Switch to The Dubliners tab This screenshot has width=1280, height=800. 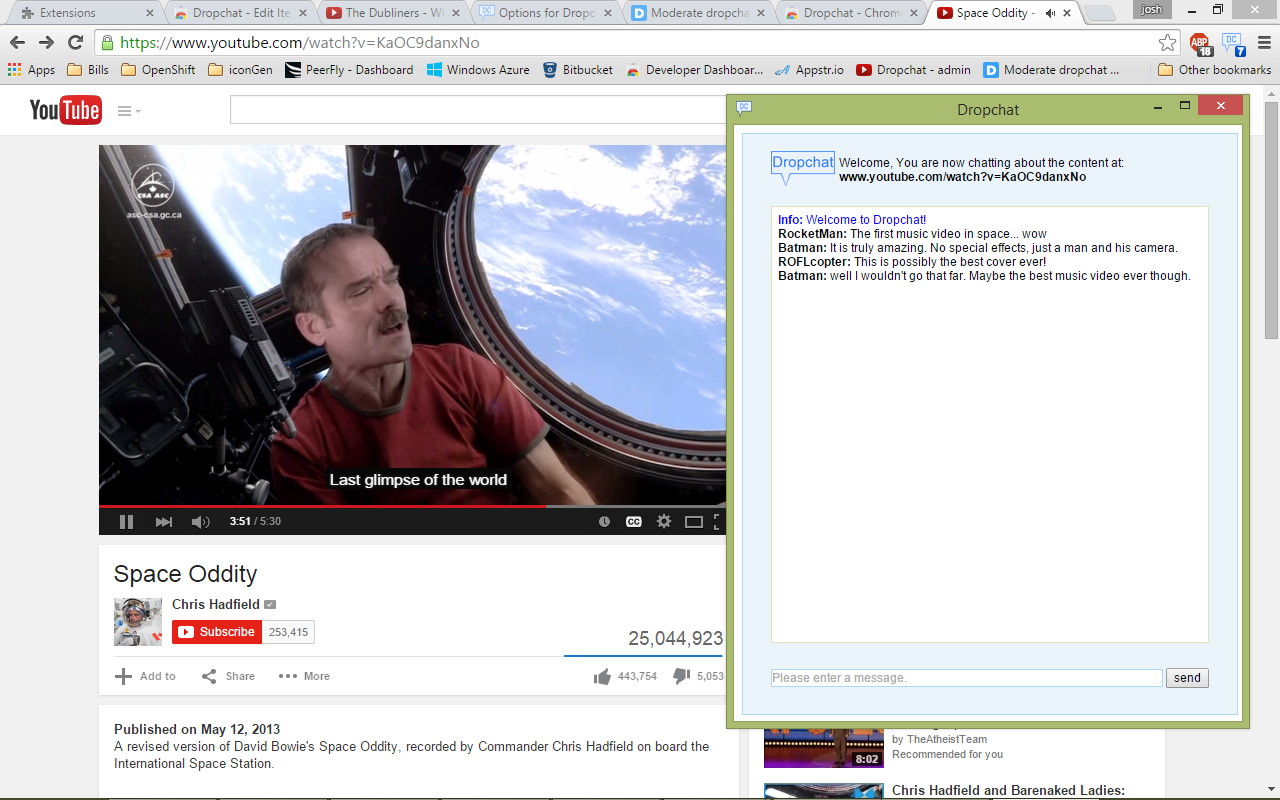click(395, 13)
